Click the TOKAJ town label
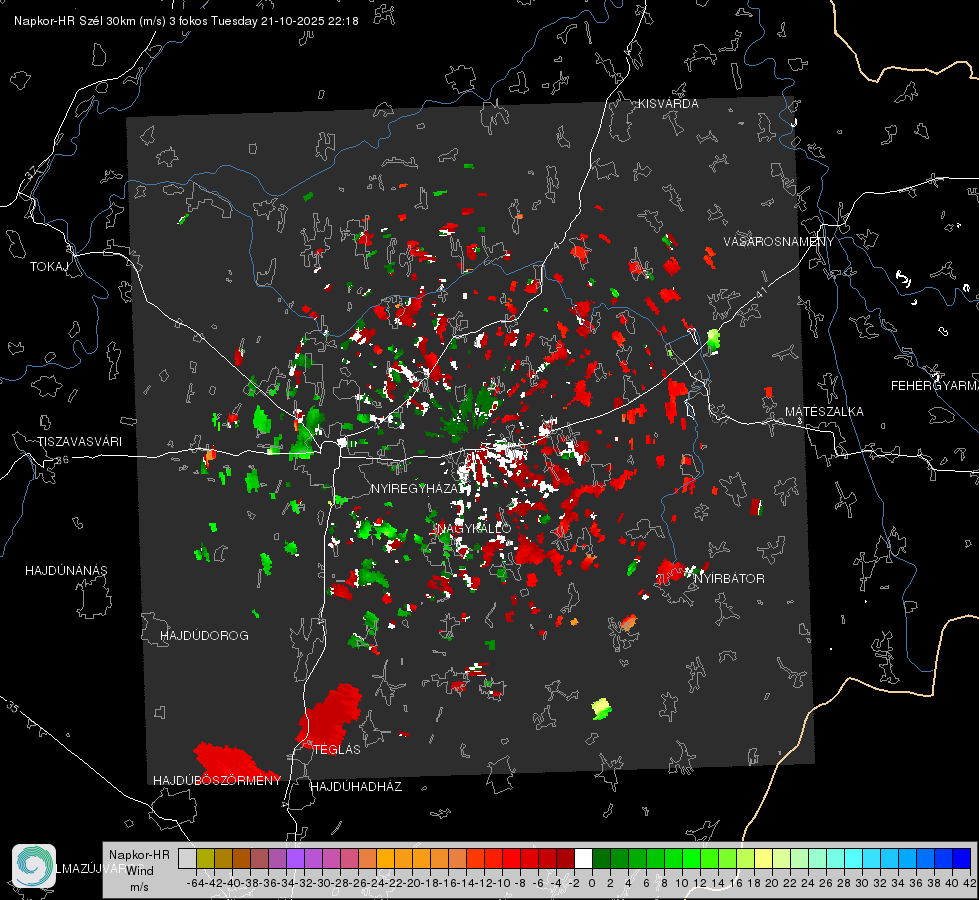This screenshot has height=900, width=979. click(x=49, y=267)
